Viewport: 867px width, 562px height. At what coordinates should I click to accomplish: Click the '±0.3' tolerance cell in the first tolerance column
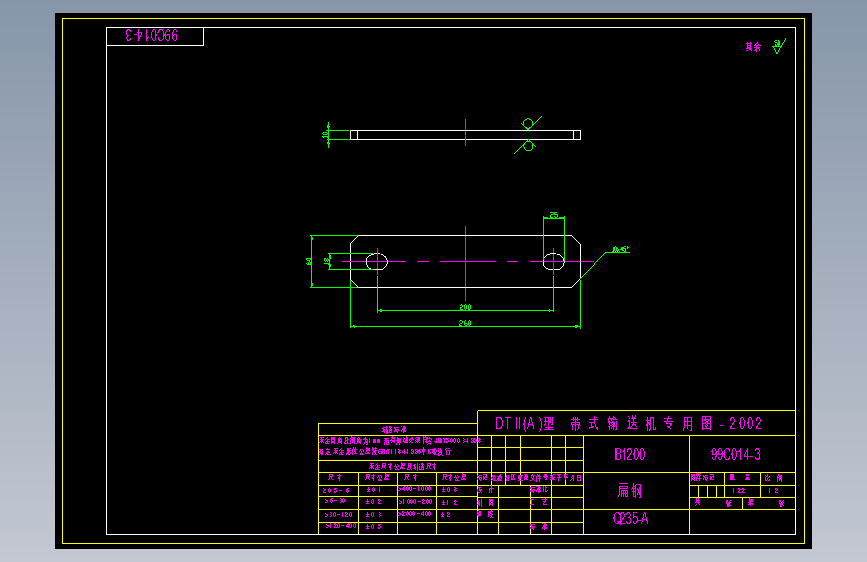[x=374, y=514]
